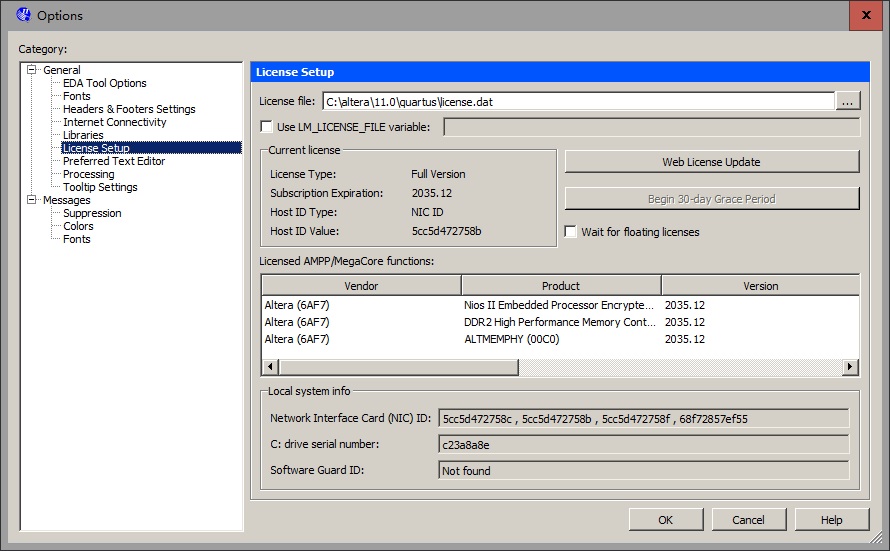
Task: Toggle Wait for floating licenses checkbox
Action: click(x=571, y=232)
